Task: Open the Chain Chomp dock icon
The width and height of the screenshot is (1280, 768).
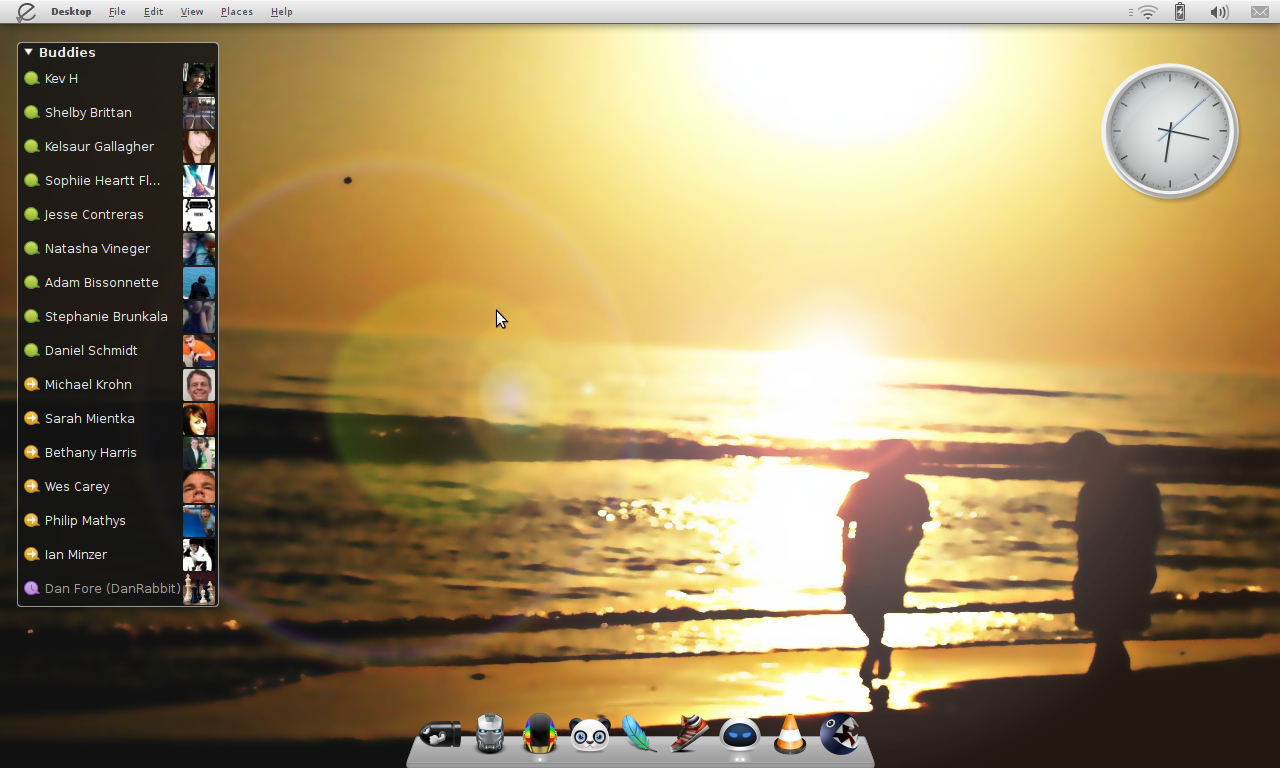Action: pyautogui.click(x=840, y=734)
